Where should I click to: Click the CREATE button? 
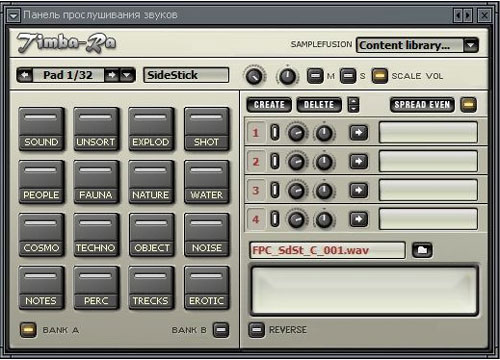click(x=269, y=105)
